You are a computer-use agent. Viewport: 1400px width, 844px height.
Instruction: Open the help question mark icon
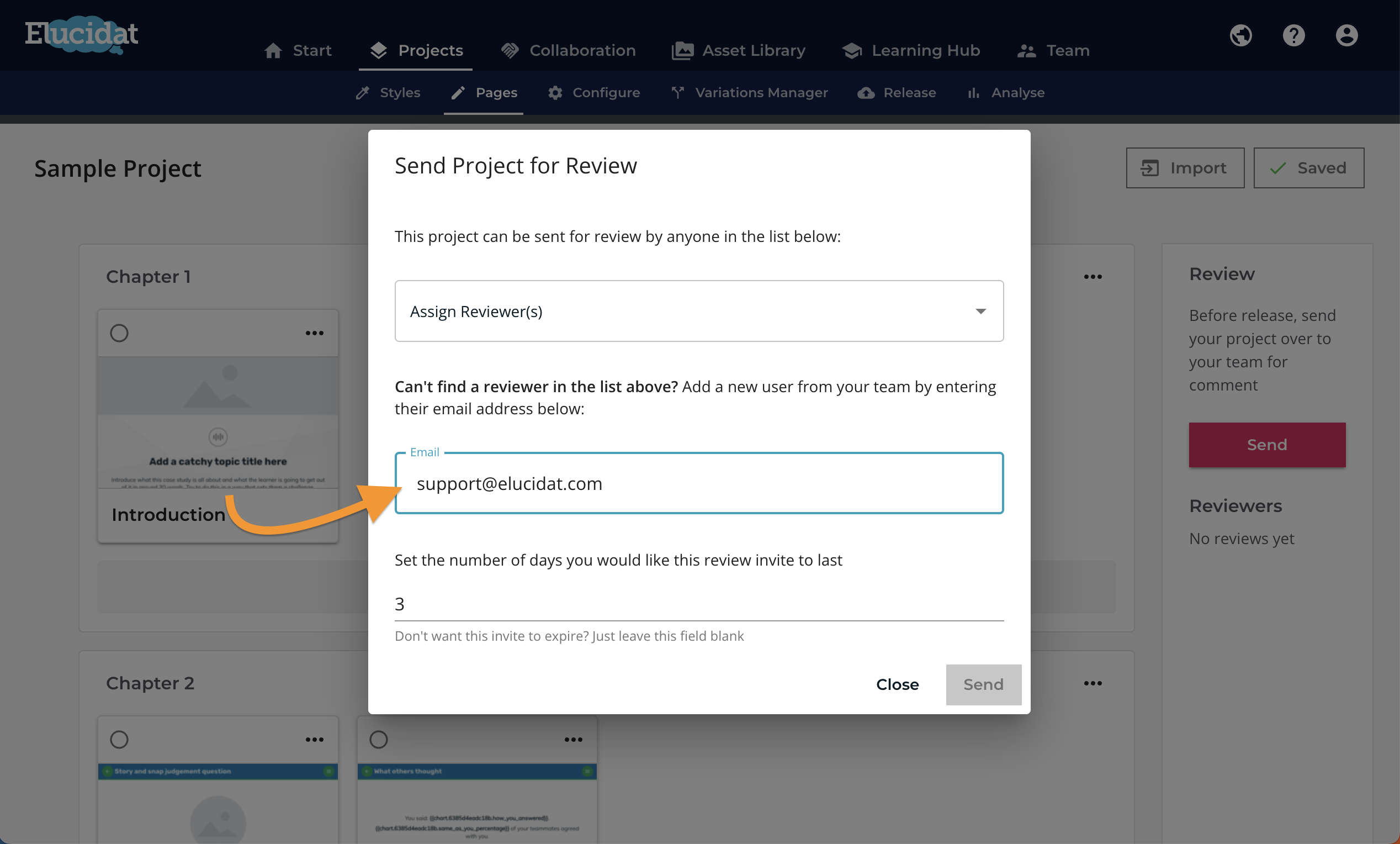coord(1294,35)
